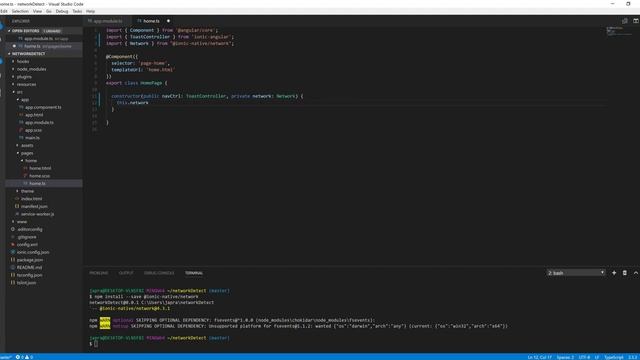Open home.html in explorer
640x360 pixels.
(x=40, y=168)
